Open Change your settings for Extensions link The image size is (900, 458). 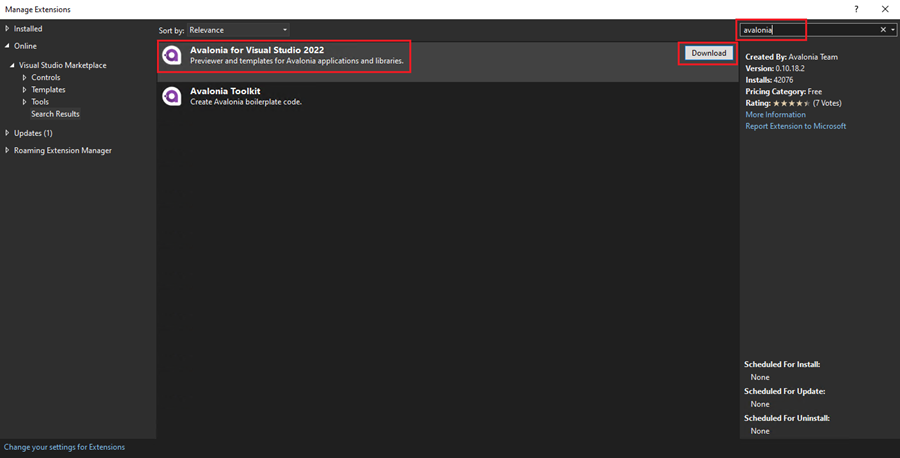click(64, 447)
